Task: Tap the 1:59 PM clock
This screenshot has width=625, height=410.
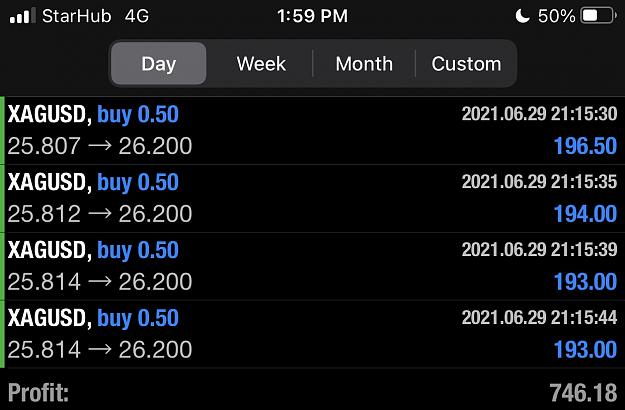Action: 312,16
